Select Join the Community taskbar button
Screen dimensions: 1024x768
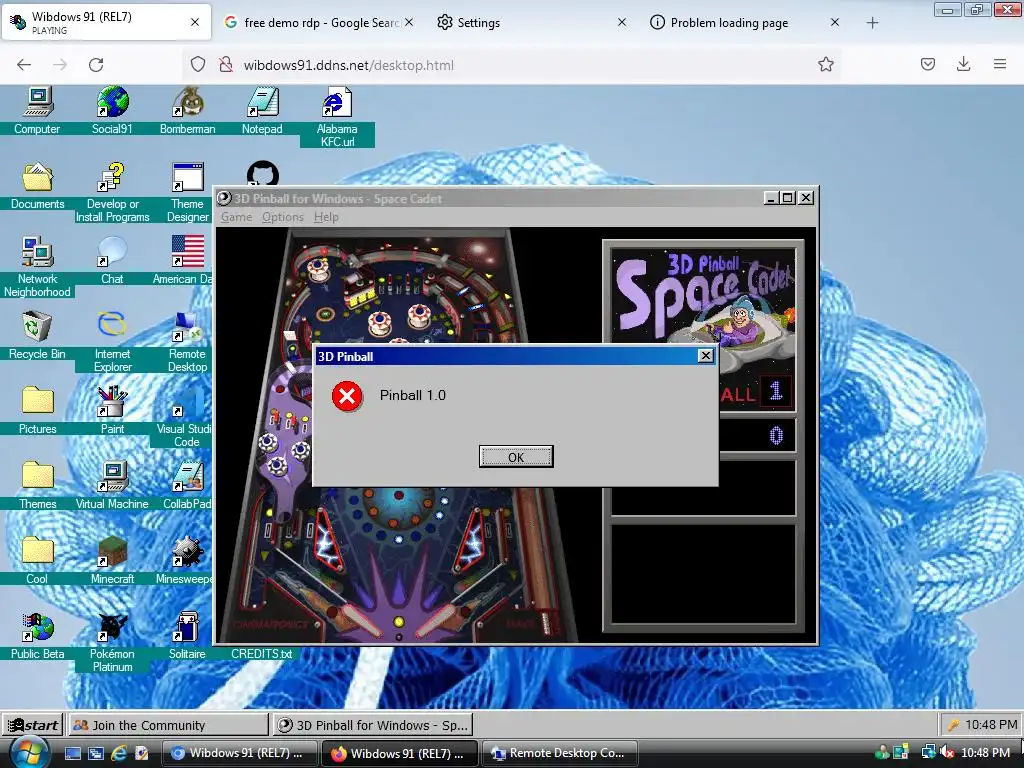point(168,725)
